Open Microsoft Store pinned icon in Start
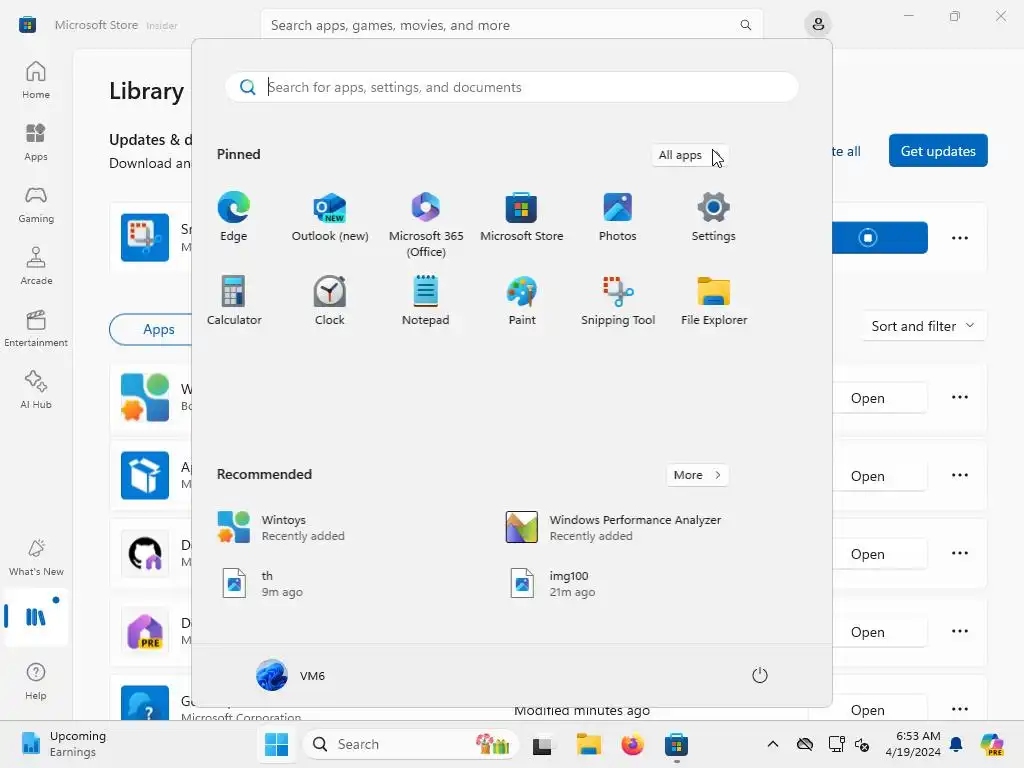This screenshot has height=768, width=1024. coord(521,217)
